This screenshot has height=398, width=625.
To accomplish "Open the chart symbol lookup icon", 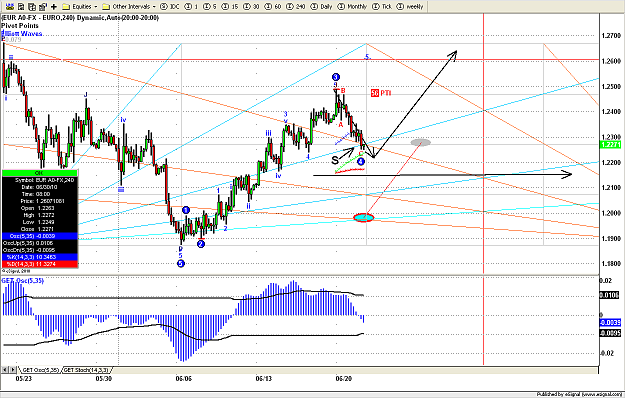I will pyautogui.click(x=10, y=6).
